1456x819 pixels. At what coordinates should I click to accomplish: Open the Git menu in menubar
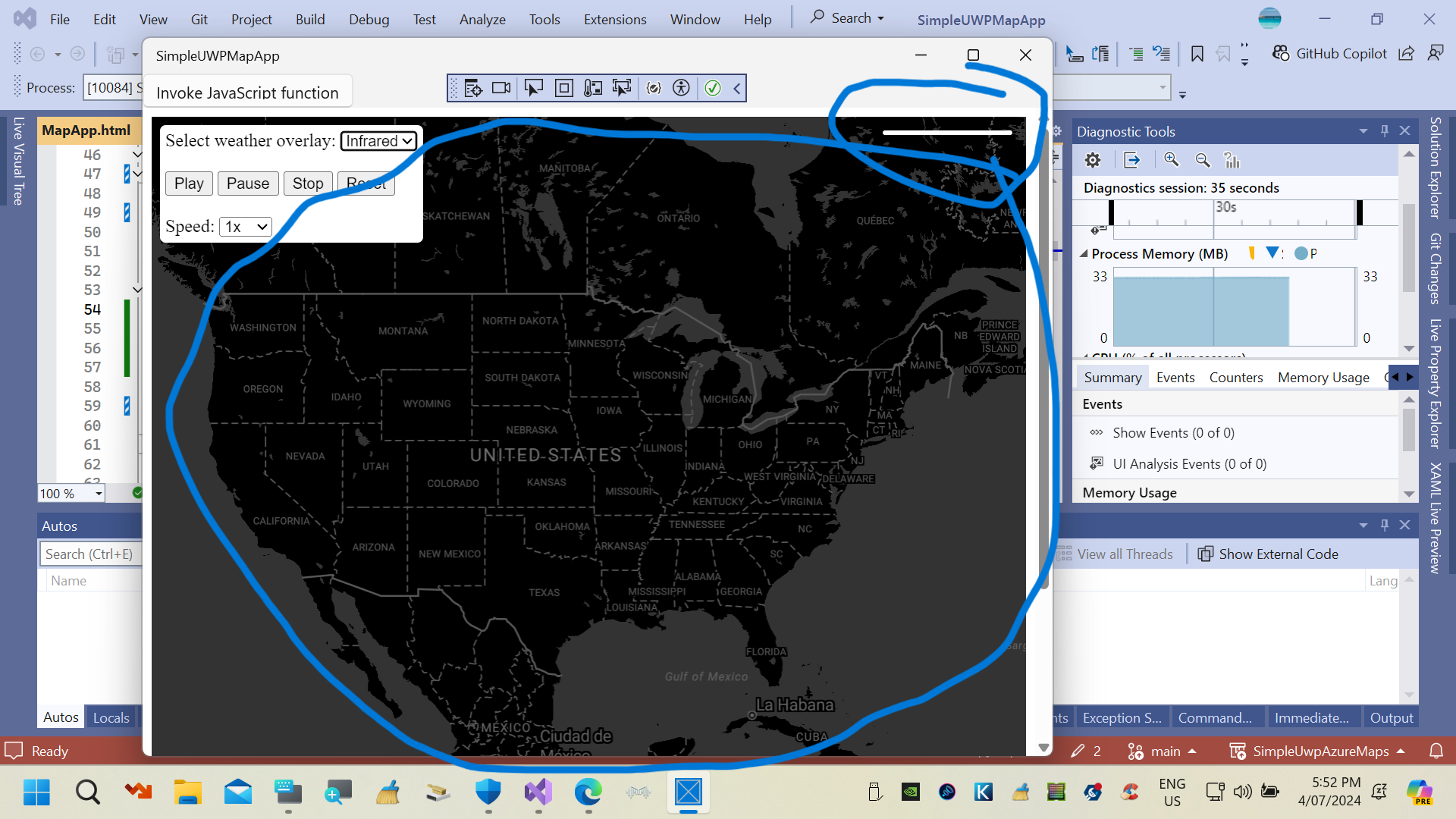click(200, 19)
